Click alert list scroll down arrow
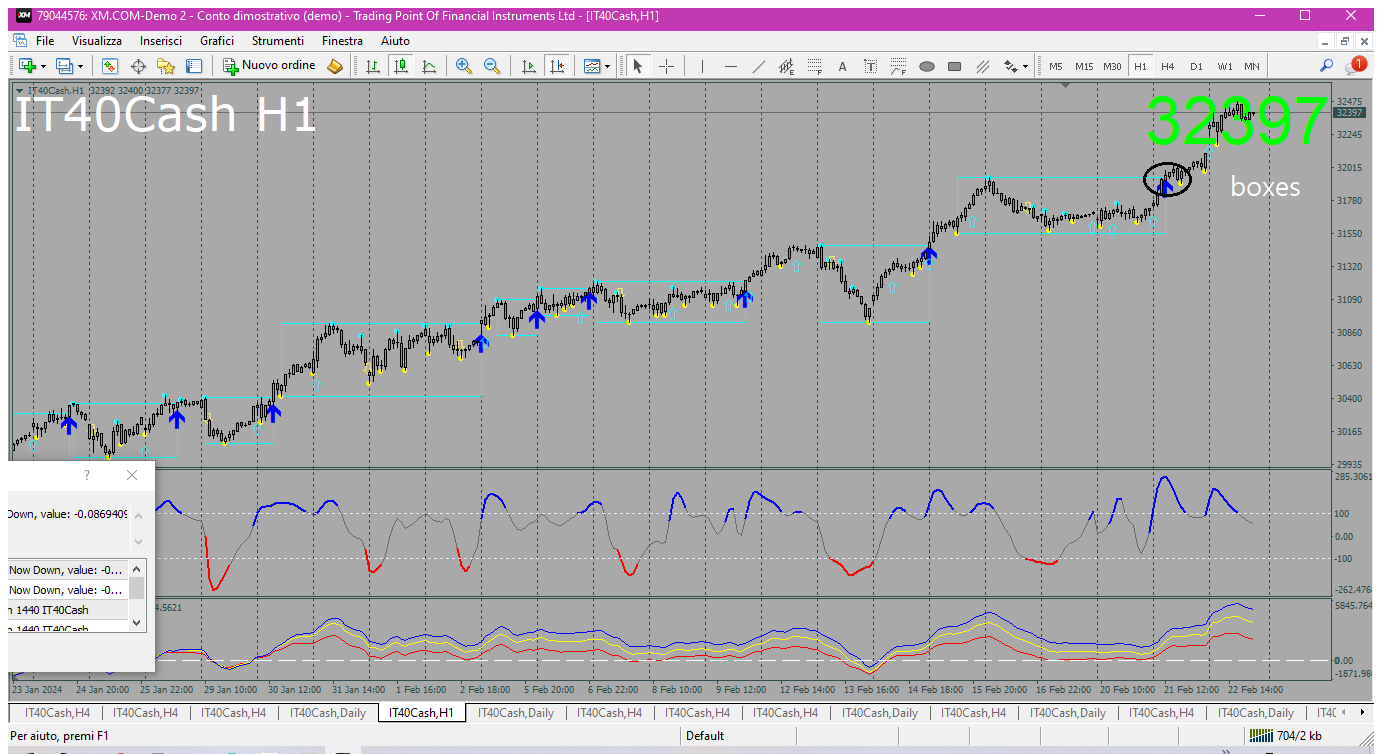 138,622
